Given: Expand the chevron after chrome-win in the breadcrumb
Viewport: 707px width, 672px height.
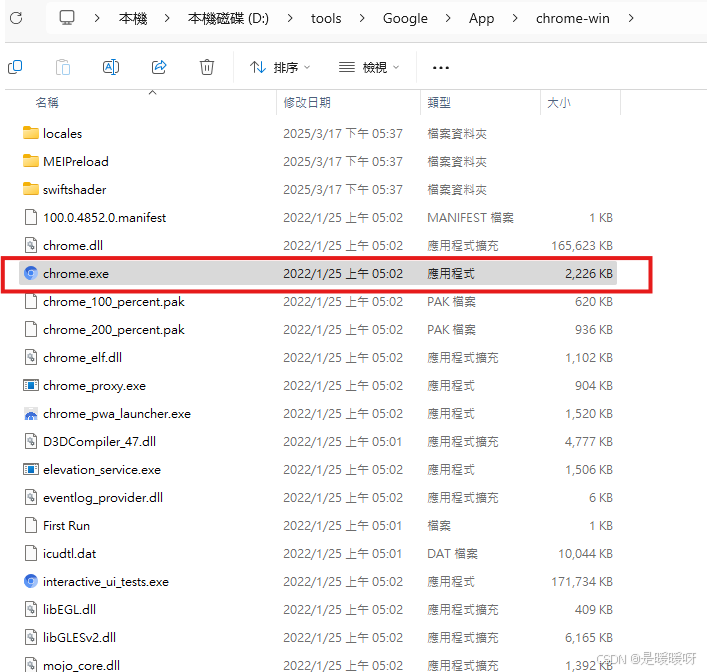Looking at the screenshot, I should 631,18.
